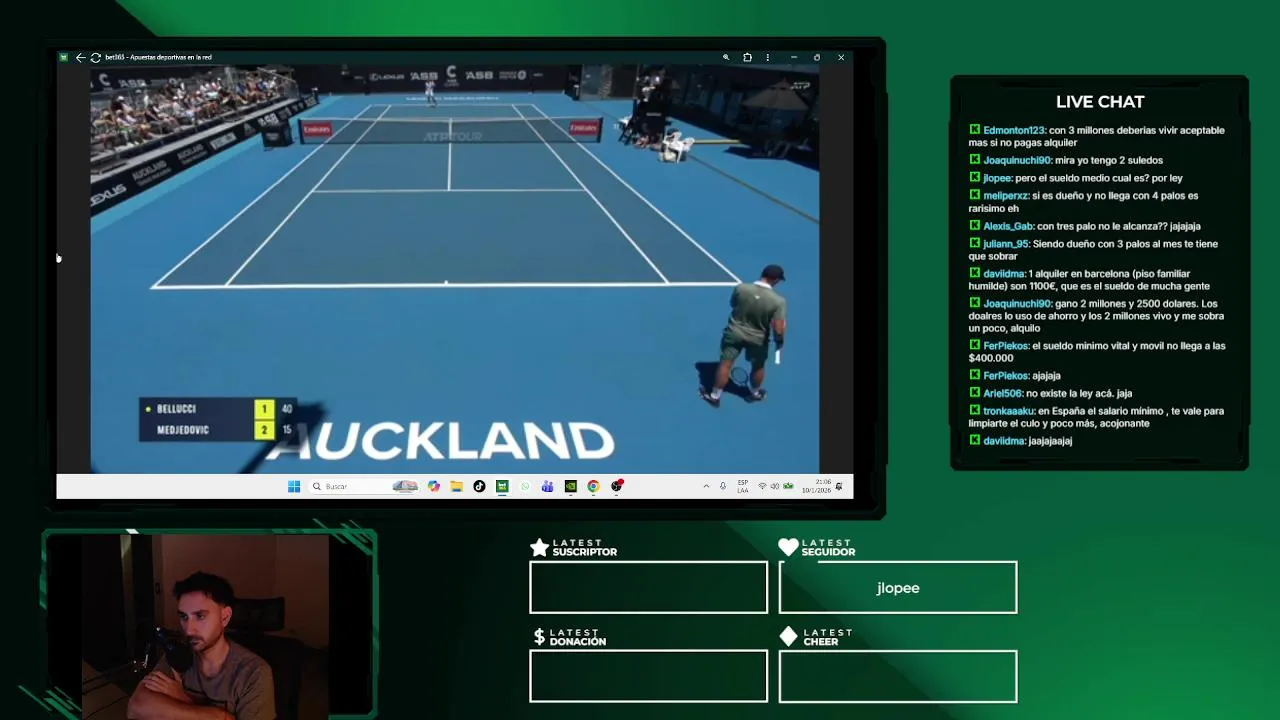Open the notification bell icon
Image resolution: width=1280 pixels, height=720 pixels.
(x=839, y=486)
